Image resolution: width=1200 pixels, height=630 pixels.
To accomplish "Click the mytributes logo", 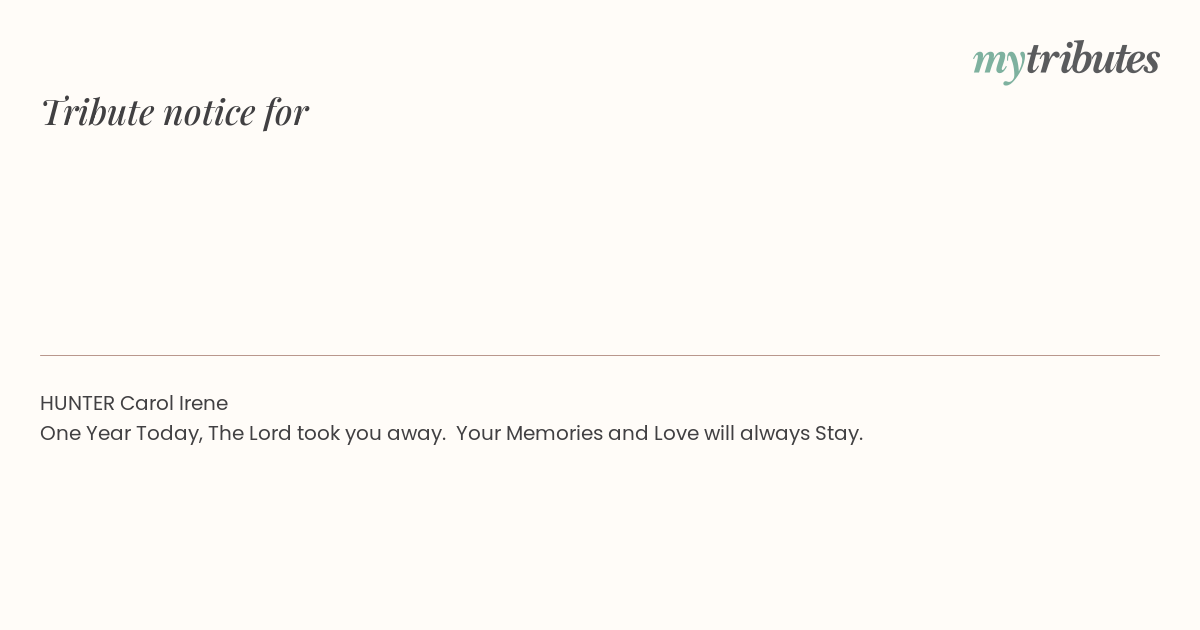I will [x=1066, y=60].
